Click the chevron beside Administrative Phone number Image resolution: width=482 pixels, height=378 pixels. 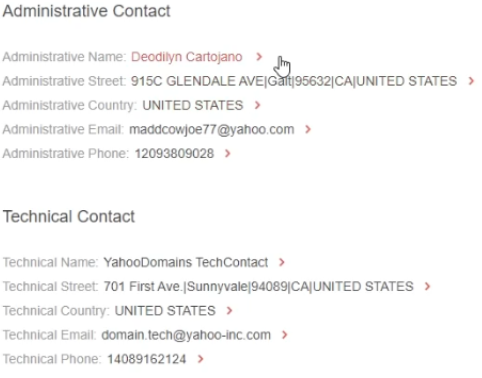[227, 154]
